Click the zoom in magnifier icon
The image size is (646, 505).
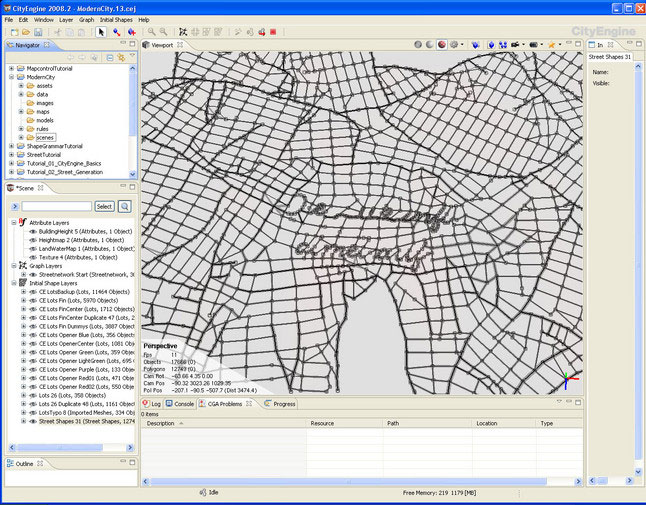(151, 32)
